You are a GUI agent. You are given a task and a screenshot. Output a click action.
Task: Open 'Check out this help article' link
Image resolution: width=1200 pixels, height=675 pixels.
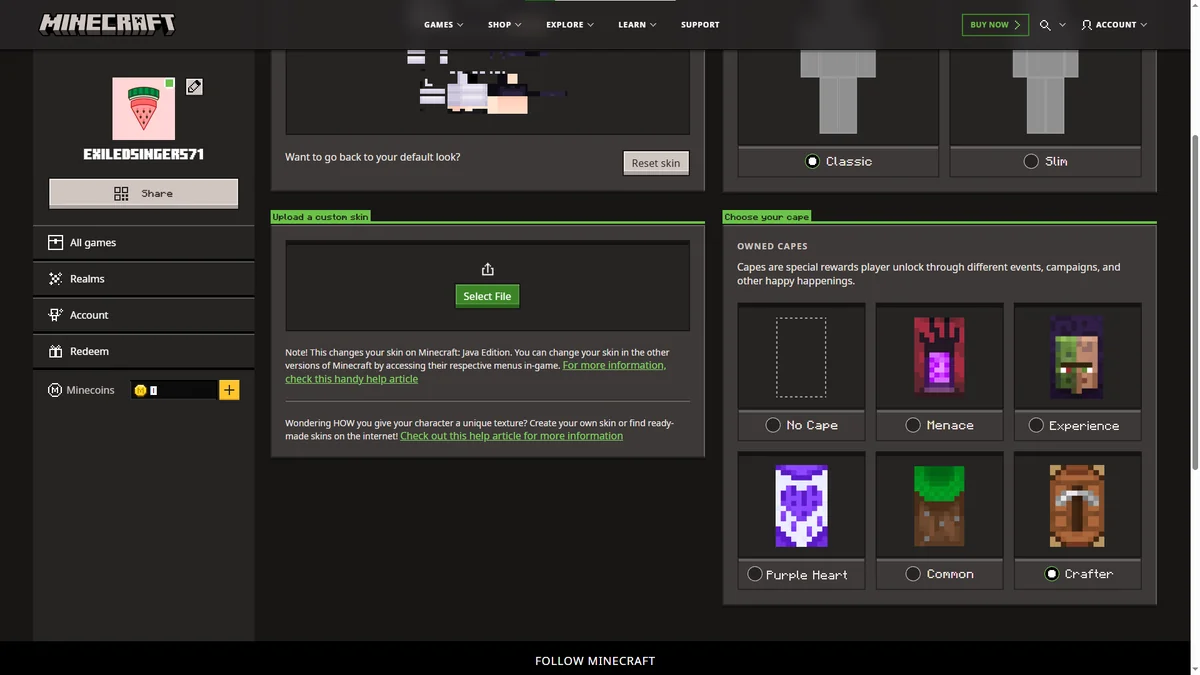point(511,436)
